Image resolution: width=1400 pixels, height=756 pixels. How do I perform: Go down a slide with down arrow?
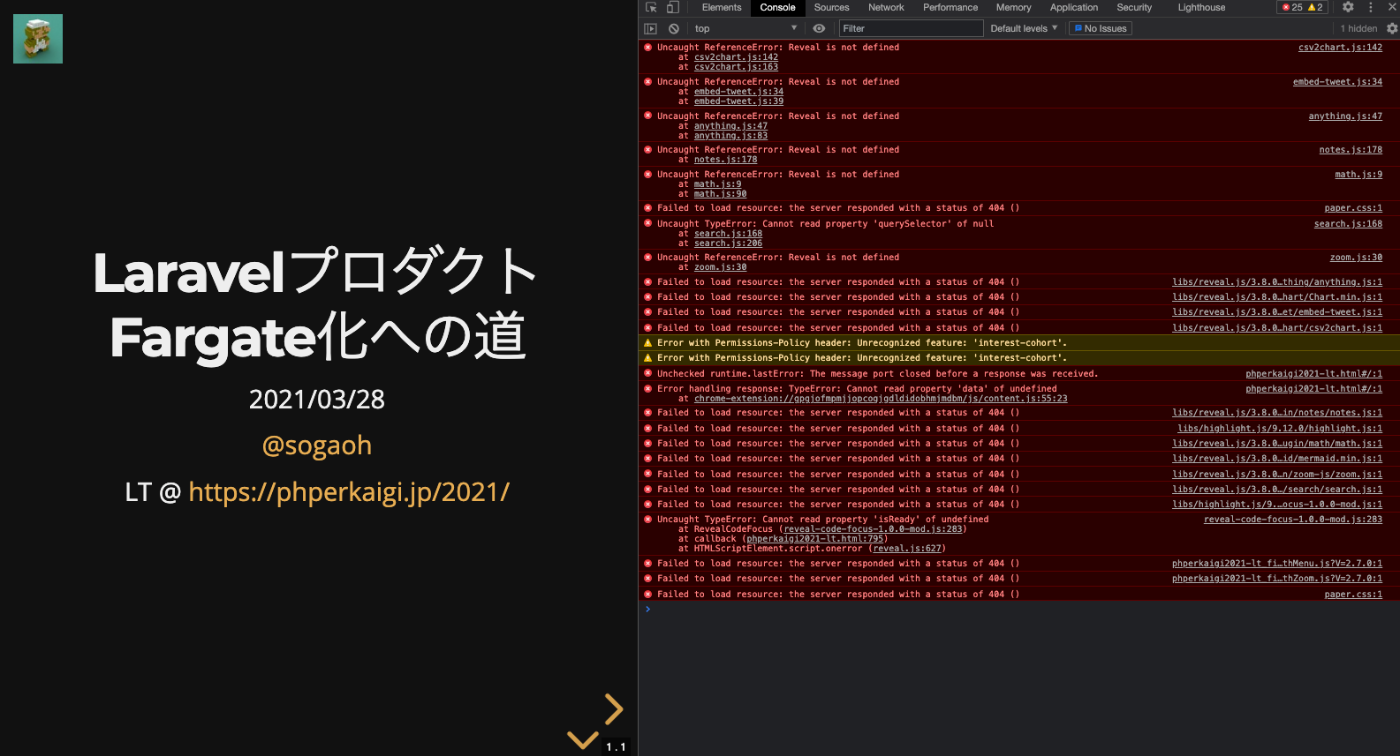tap(582, 740)
